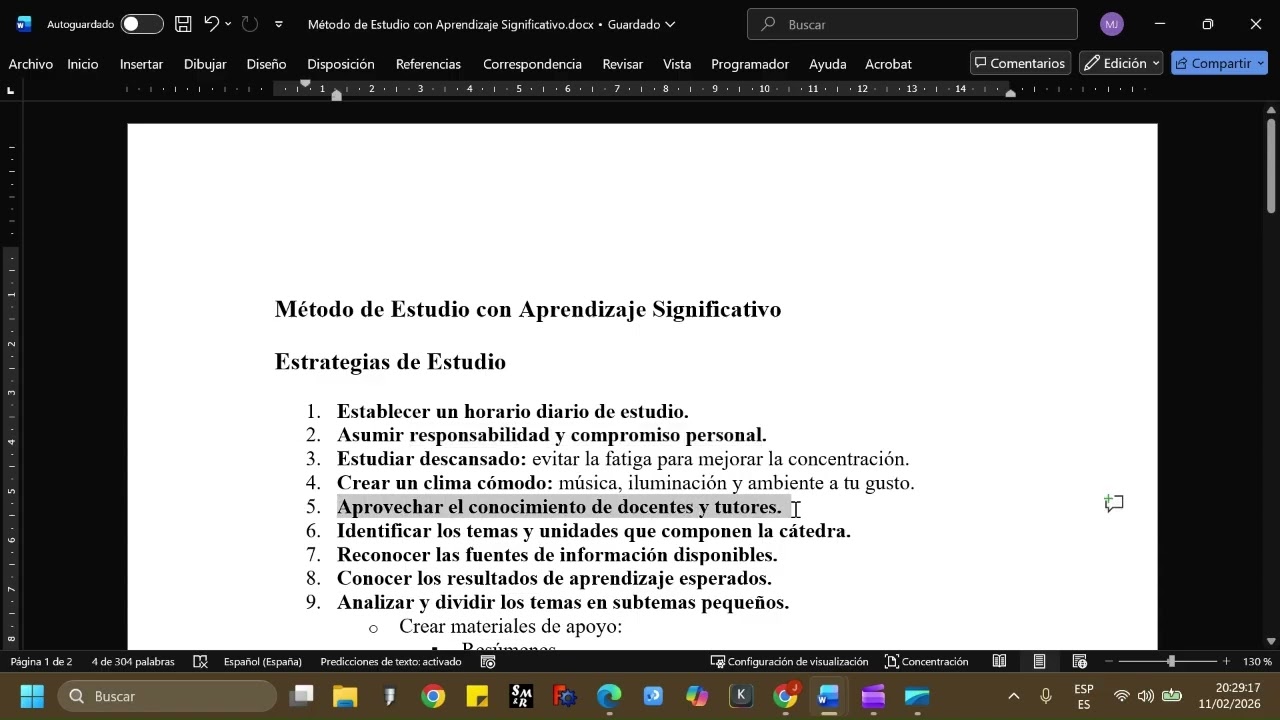Click 'Reconocer las fuentes de información disponibles.'

pyautogui.click(x=557, y=555)
